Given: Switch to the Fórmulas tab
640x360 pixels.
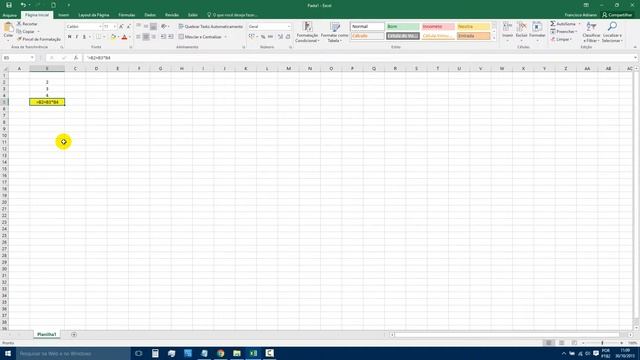Looking at the screenshot, I should [127, 15].
